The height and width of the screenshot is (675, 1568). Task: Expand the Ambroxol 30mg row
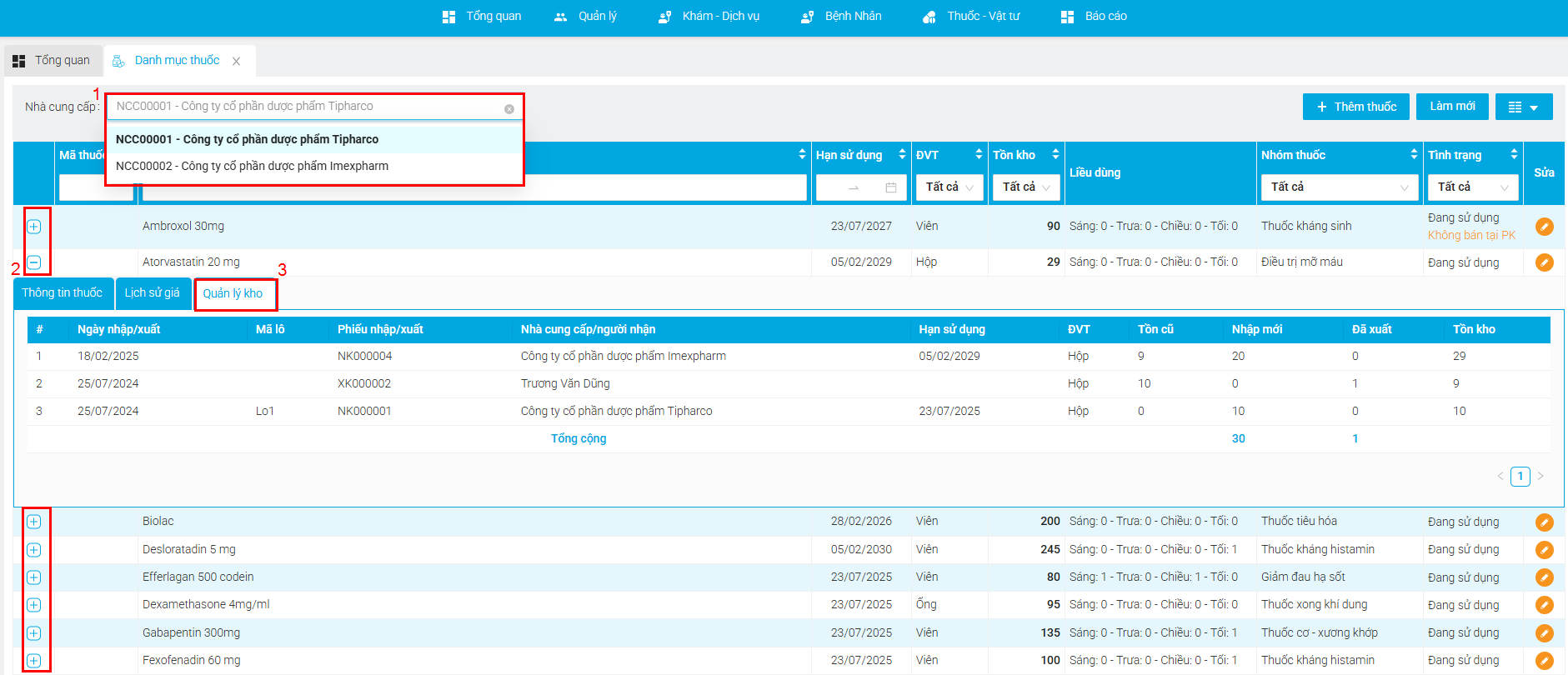[34, 227]
